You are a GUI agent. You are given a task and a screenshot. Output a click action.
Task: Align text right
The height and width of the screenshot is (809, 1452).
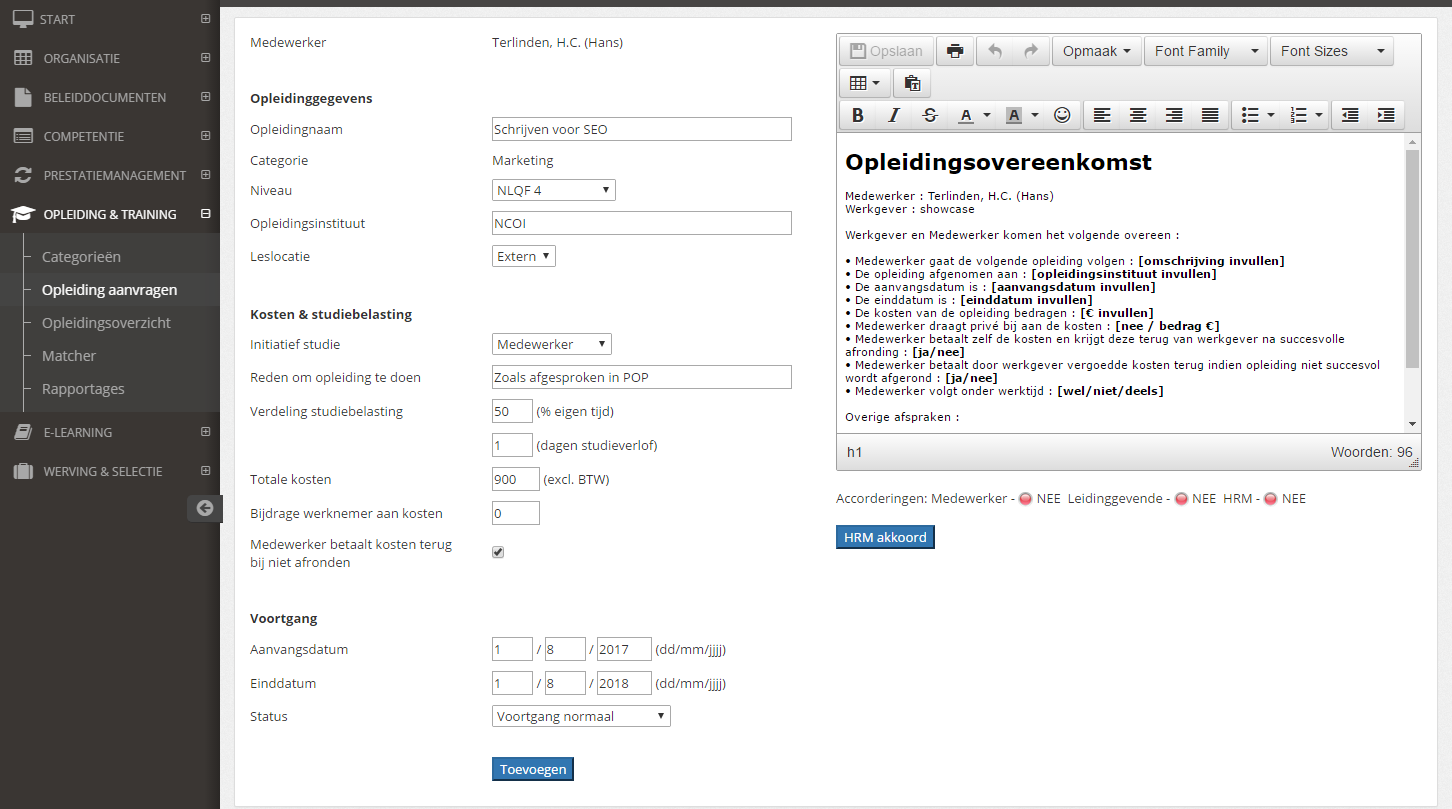[x=1174, y=115]
